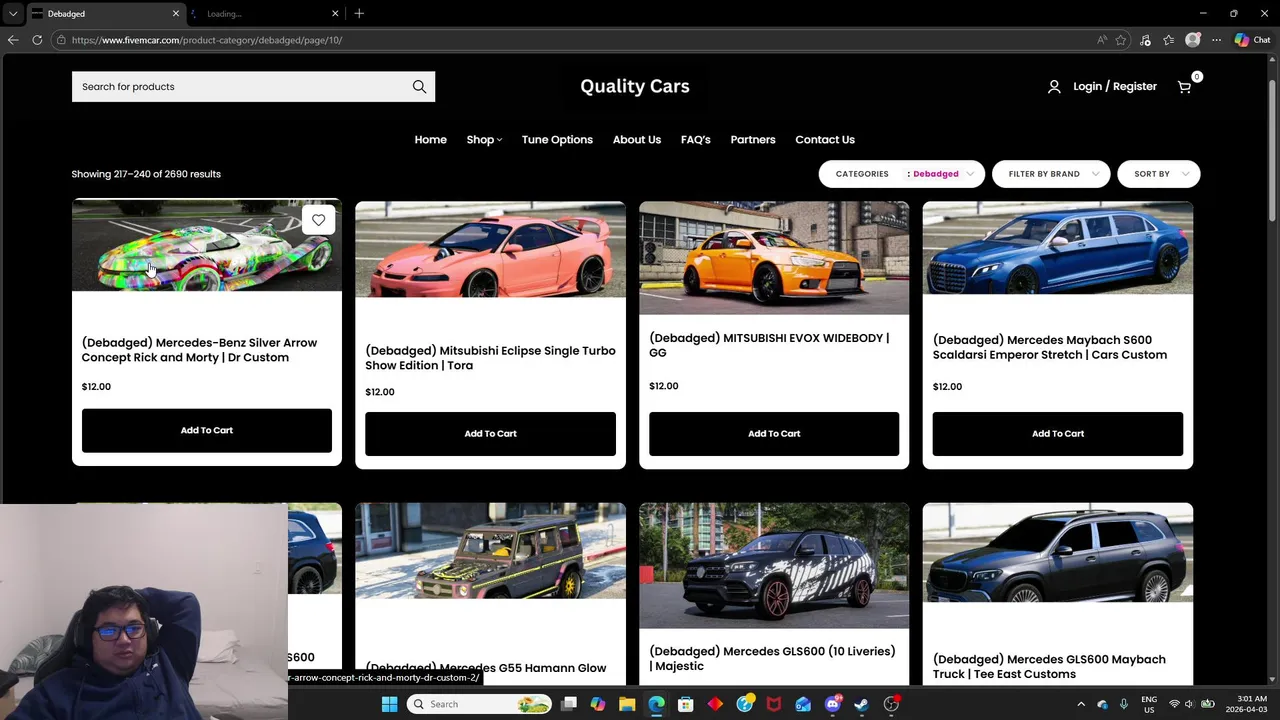Switch to the Loading browser tab
Screen dimensions: 1280x720
point(265,13)
